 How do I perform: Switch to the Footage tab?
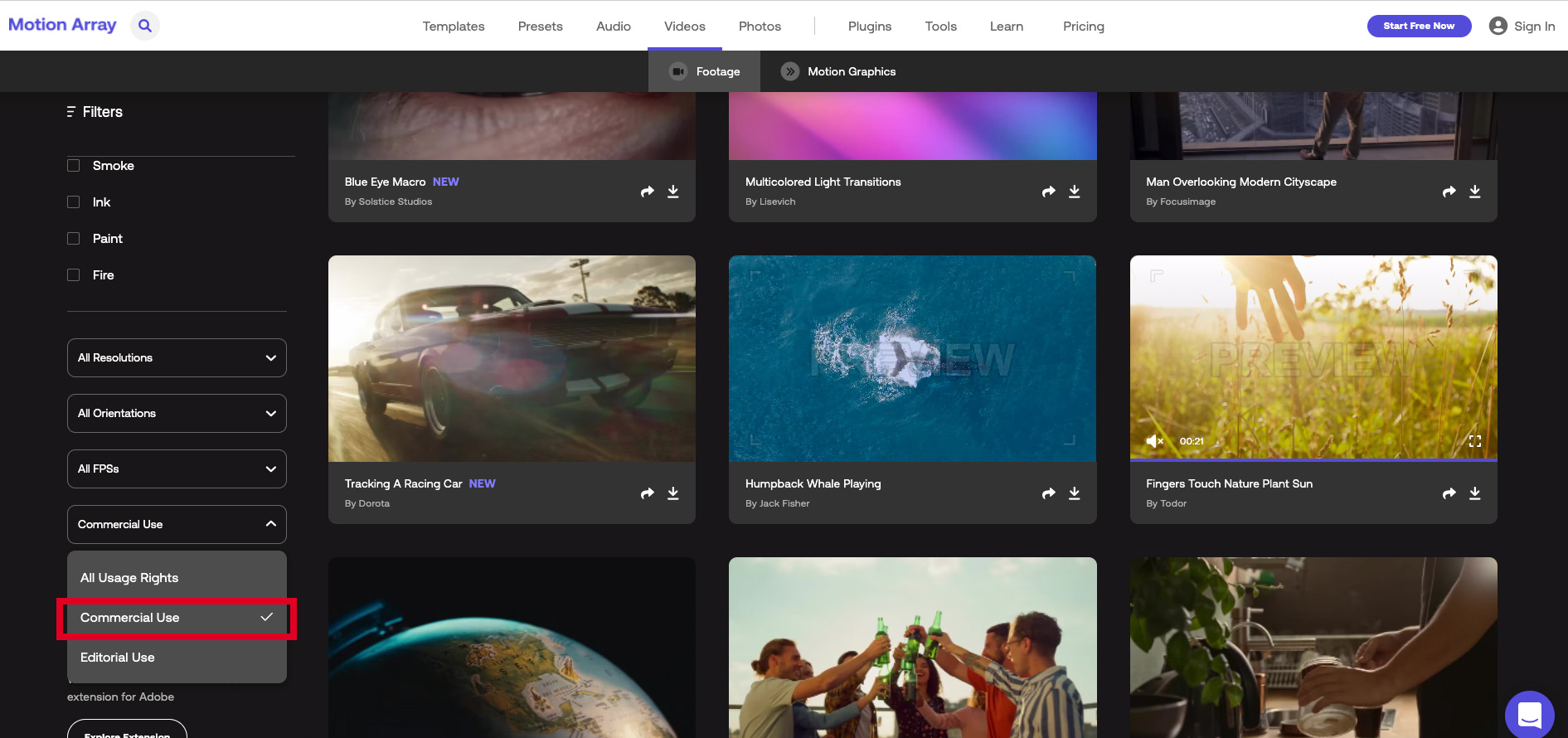click(704, 71)
